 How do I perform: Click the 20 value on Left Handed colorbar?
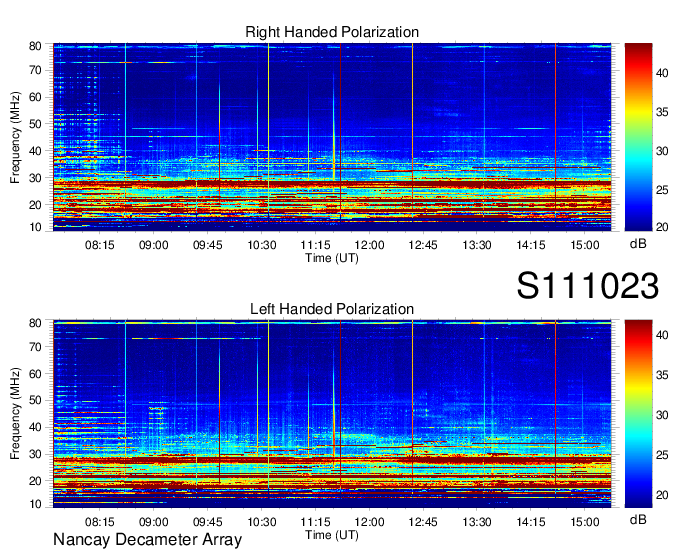[x=662, y=495]
